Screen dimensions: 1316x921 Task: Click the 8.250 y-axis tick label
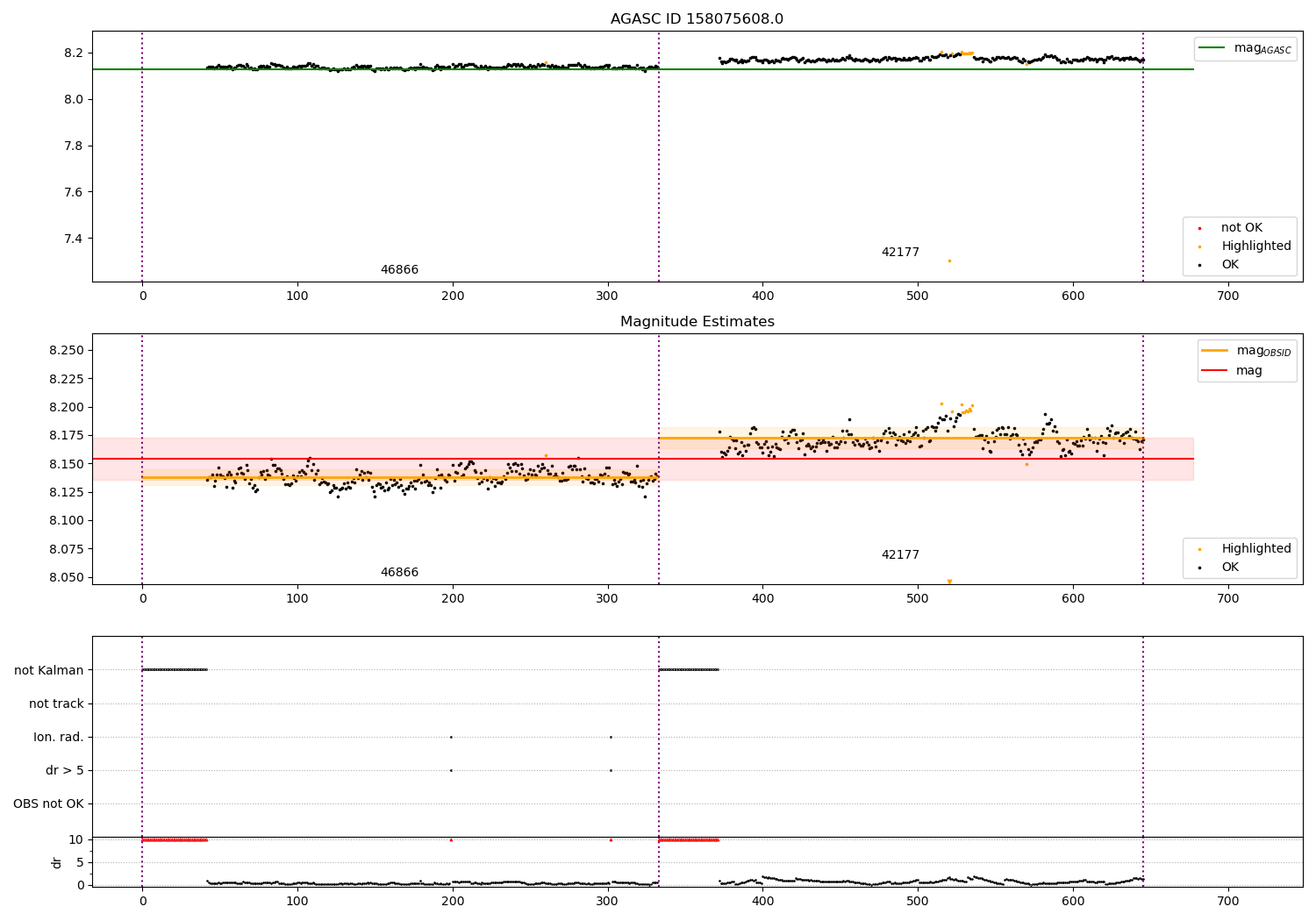(67, 351)
